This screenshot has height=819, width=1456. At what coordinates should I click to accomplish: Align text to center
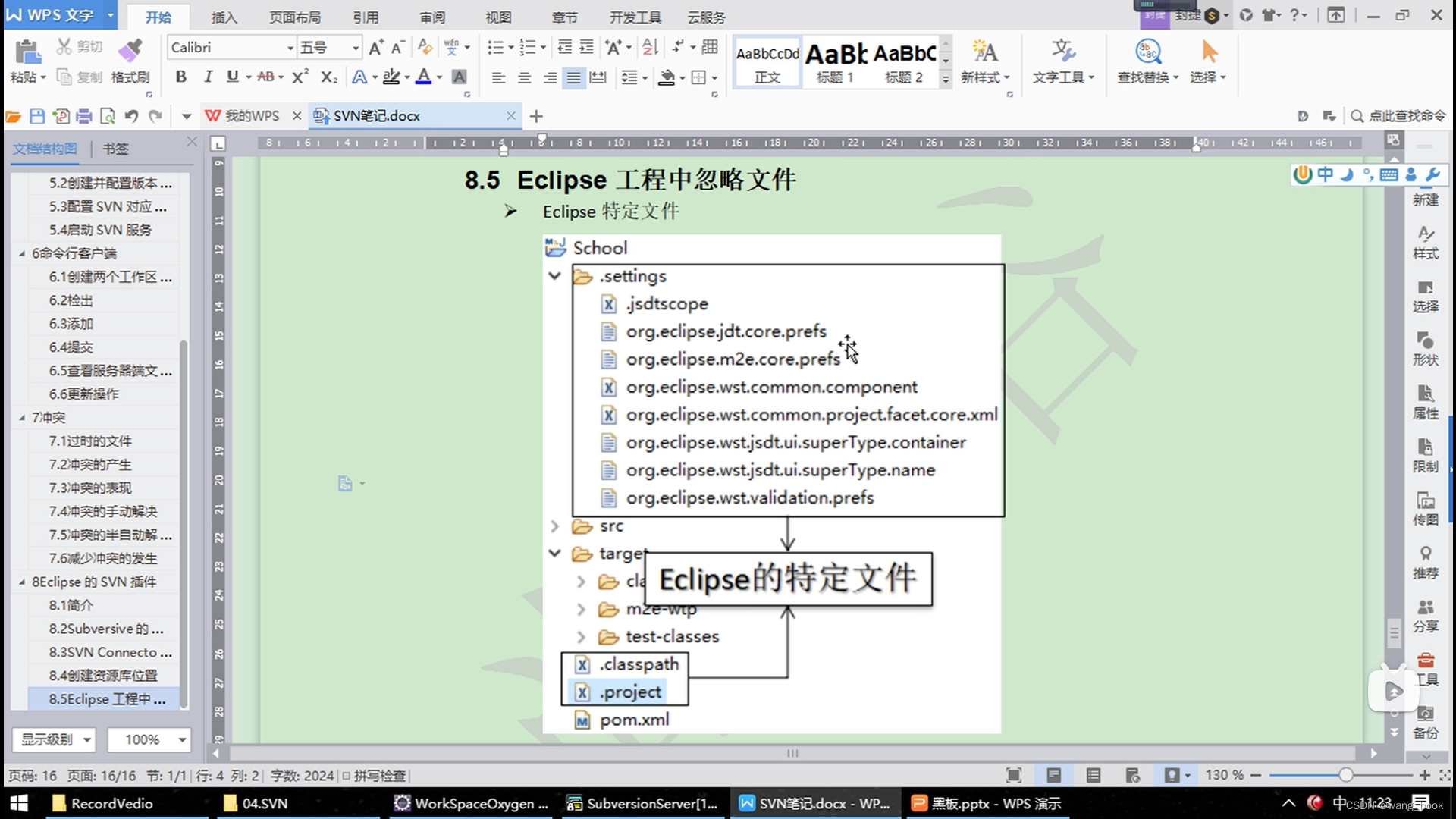tap(524, 77)
